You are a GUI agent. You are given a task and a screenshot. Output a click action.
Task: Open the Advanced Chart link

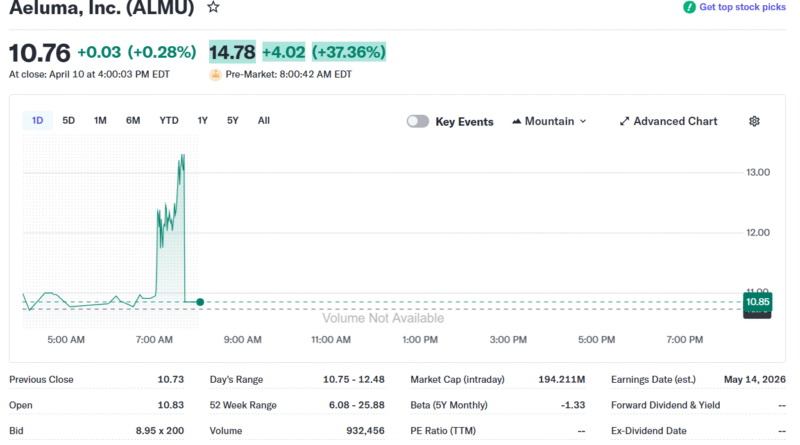tap(668, 121)
